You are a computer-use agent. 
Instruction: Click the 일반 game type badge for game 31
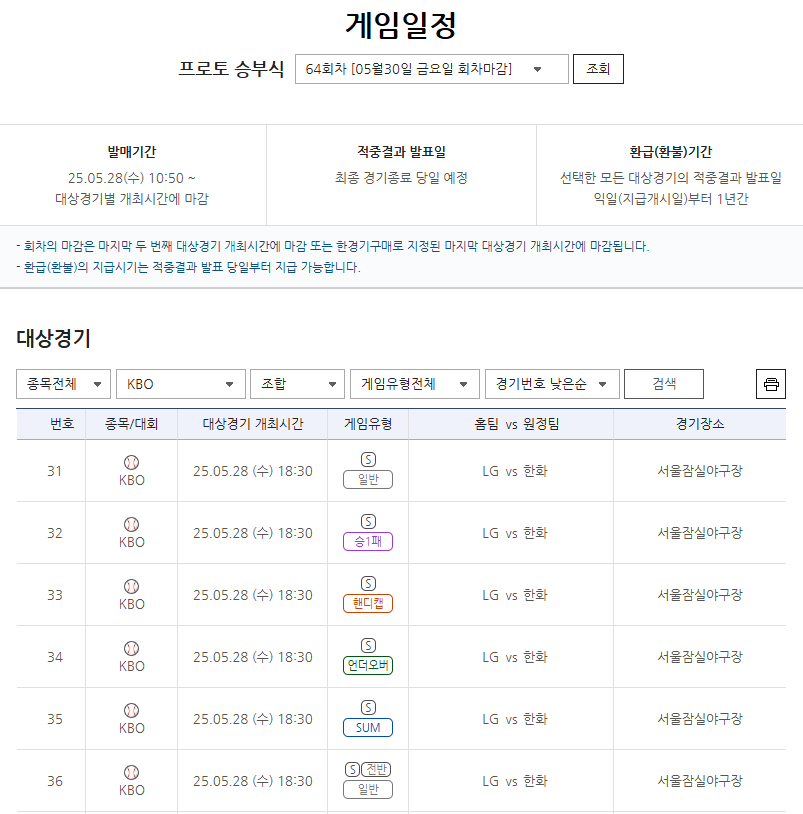(367, 479)
